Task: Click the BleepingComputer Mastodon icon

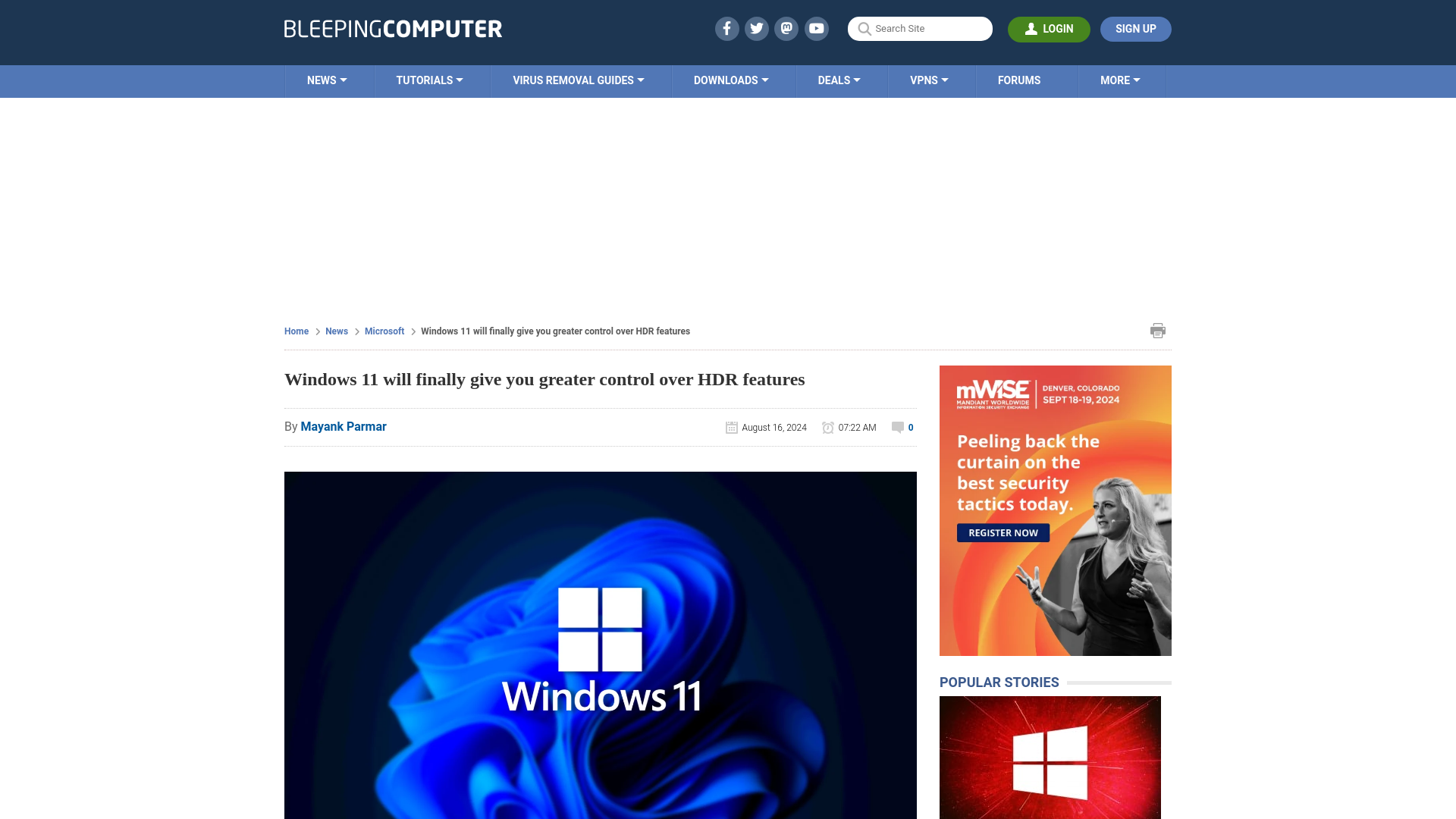Action: [x=787, y=28]
